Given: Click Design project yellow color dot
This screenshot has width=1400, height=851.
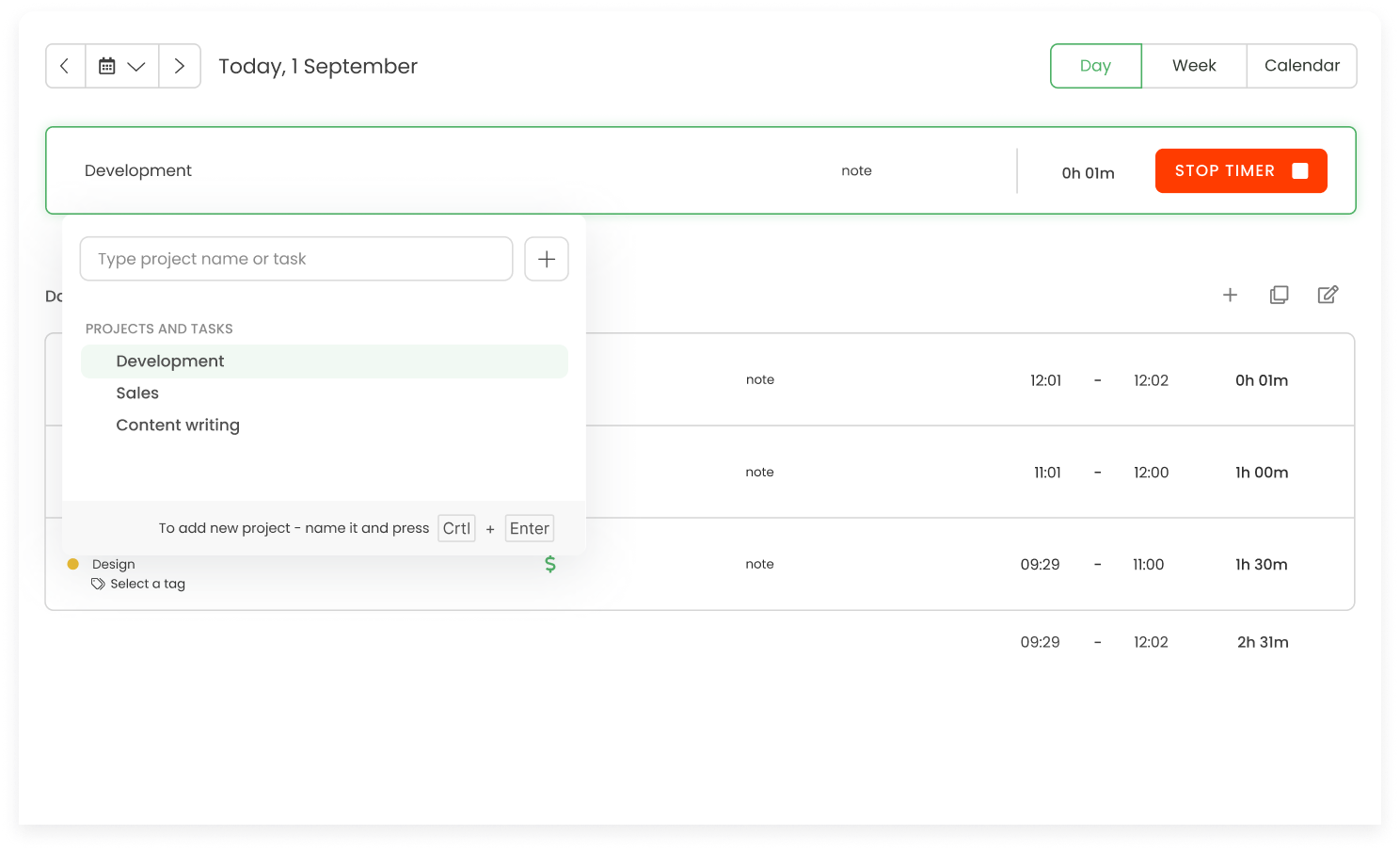Looking at the screenshot, I should [x=72, y=564].
